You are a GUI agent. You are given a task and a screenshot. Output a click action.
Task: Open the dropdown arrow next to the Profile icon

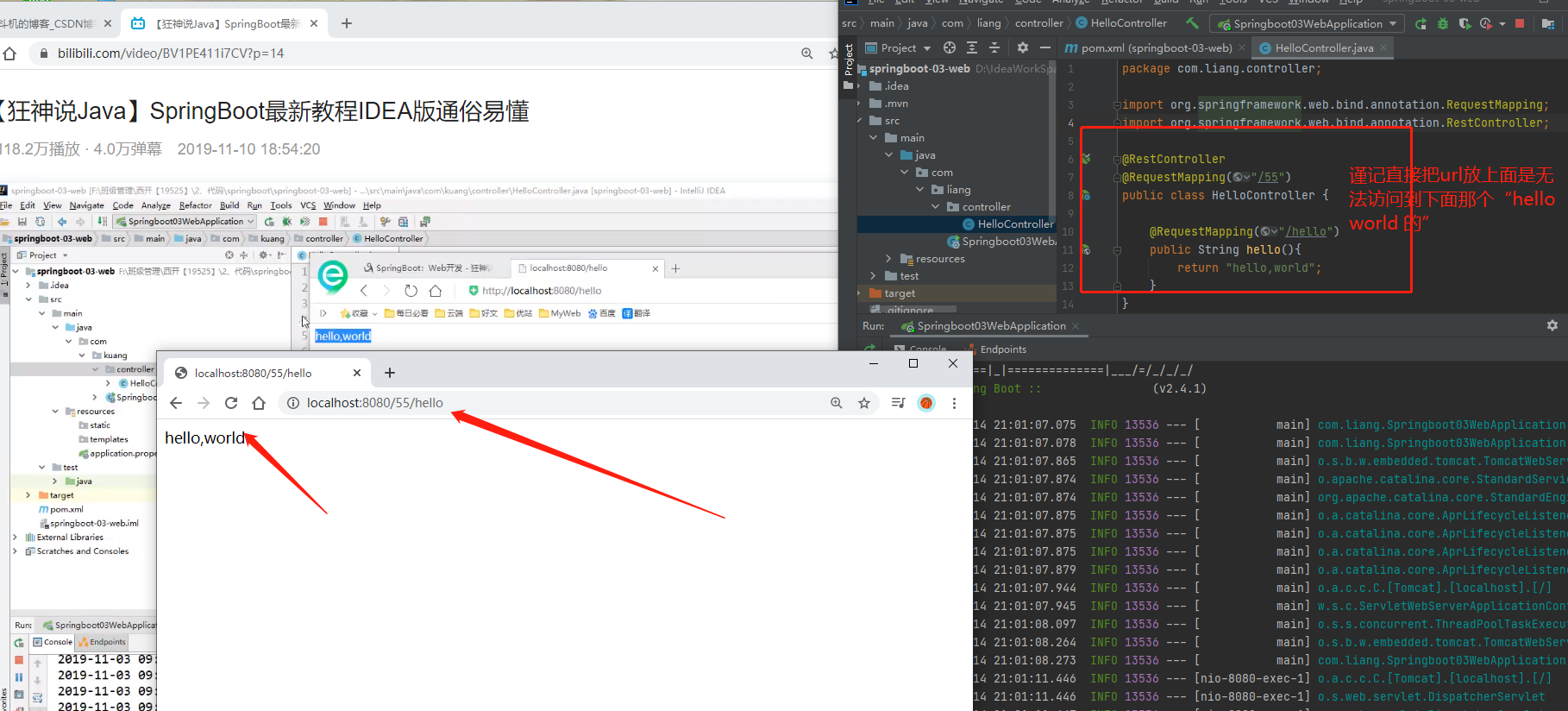click(1502, 23)
